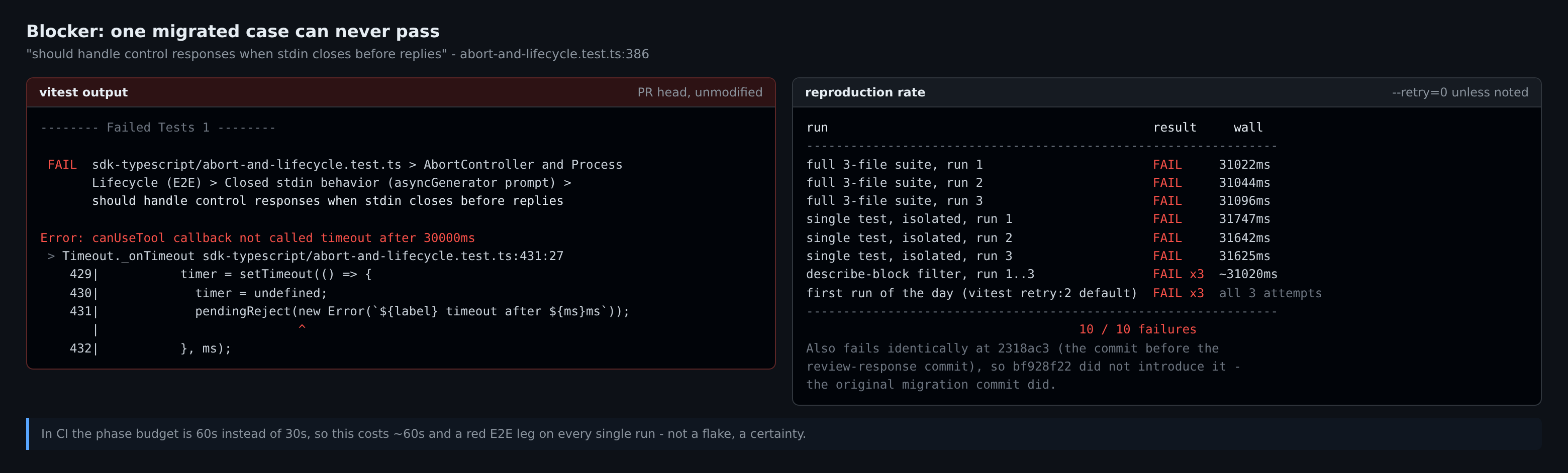Image resolution: width=1568 pixels, height=473 pixels.
Task: Click the '~31020ms' wall time
Action: (1248, 274)
